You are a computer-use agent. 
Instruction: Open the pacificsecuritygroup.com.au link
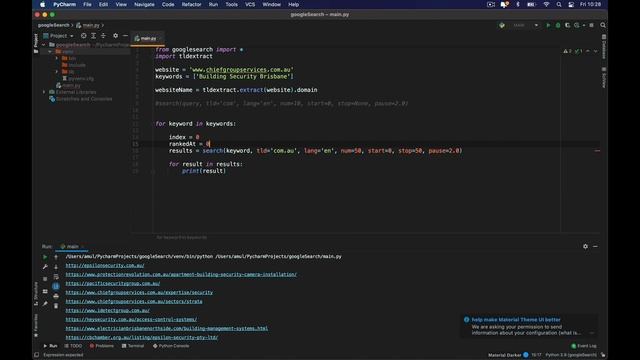point(113,283)
